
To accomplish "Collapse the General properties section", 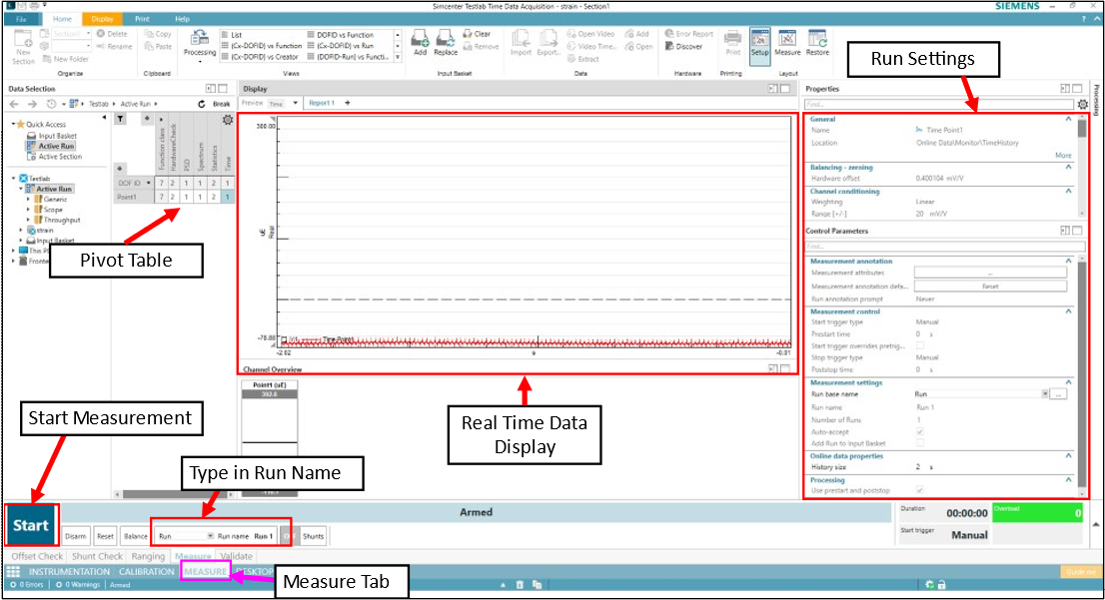I will pos(1068,119).
